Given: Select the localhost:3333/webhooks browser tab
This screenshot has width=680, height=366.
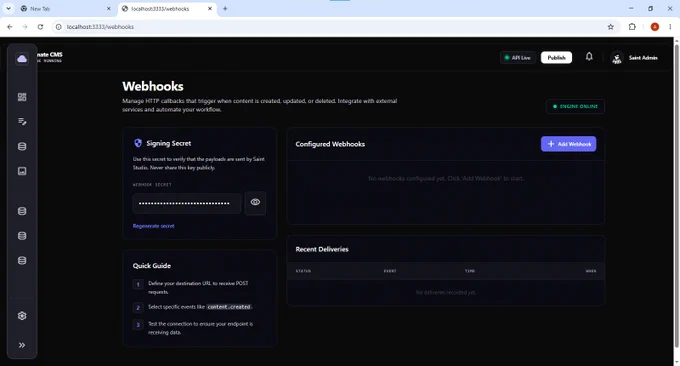Looking at the screenshot, I should point(167,9).
